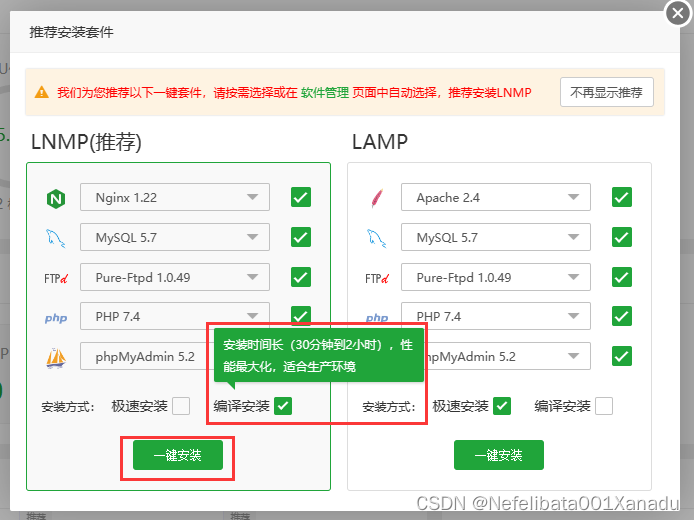Viewport: 694px width, 520px height.
Task: Click 一键安装 button under LNMP
Action: [x=178, y=455]
